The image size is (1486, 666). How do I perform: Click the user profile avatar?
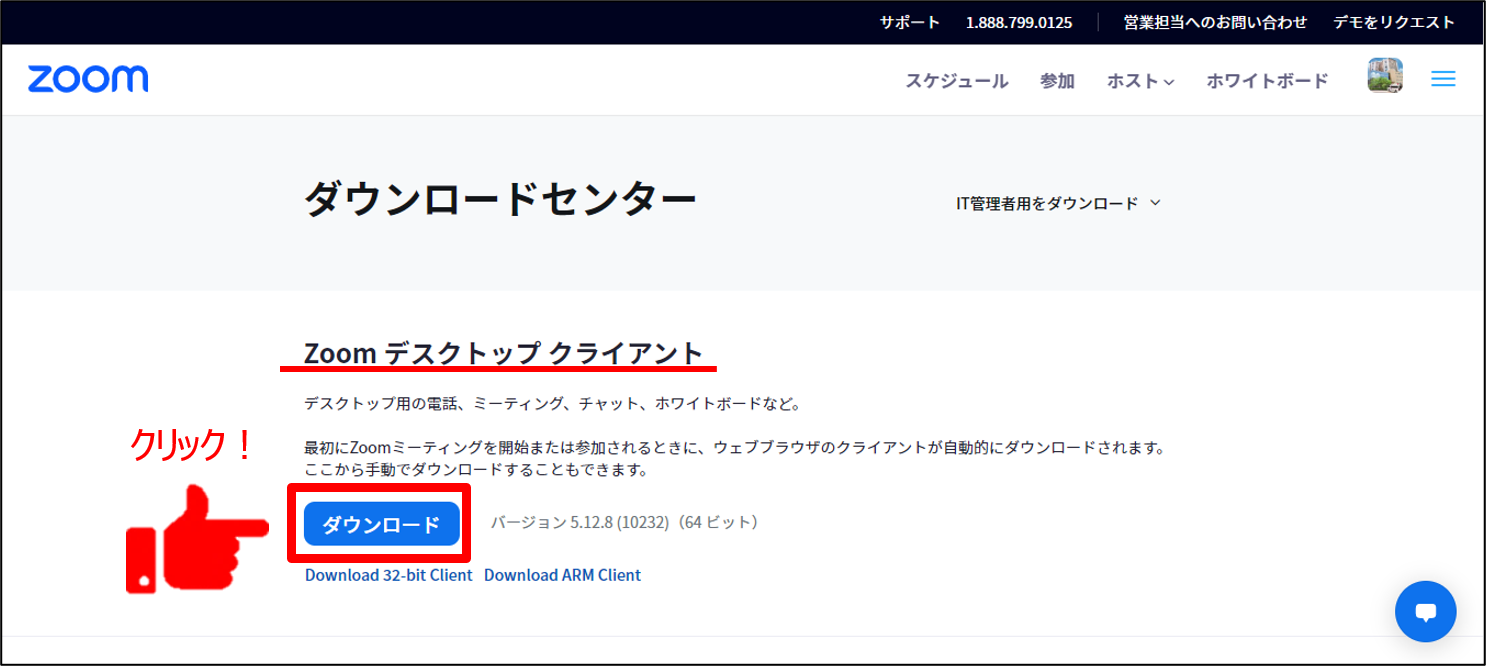click(x=1385, y=76)
